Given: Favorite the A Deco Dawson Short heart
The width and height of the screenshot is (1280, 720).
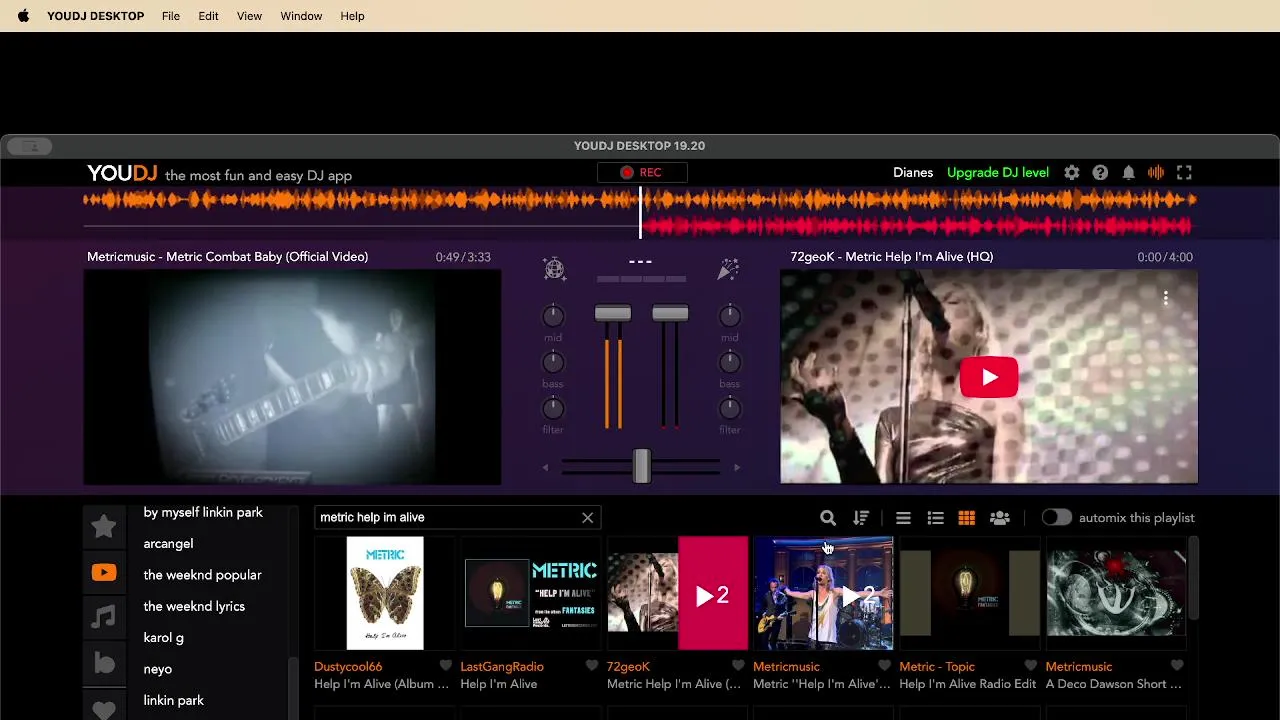Looking at the screenshot, I should (1177, 666).
